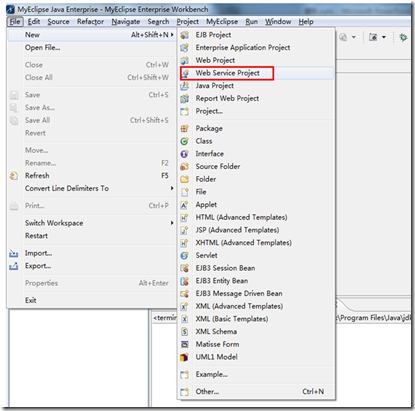Click the Refresh icon in File menu
Screen dimensions: 415x411
[14, 176]
